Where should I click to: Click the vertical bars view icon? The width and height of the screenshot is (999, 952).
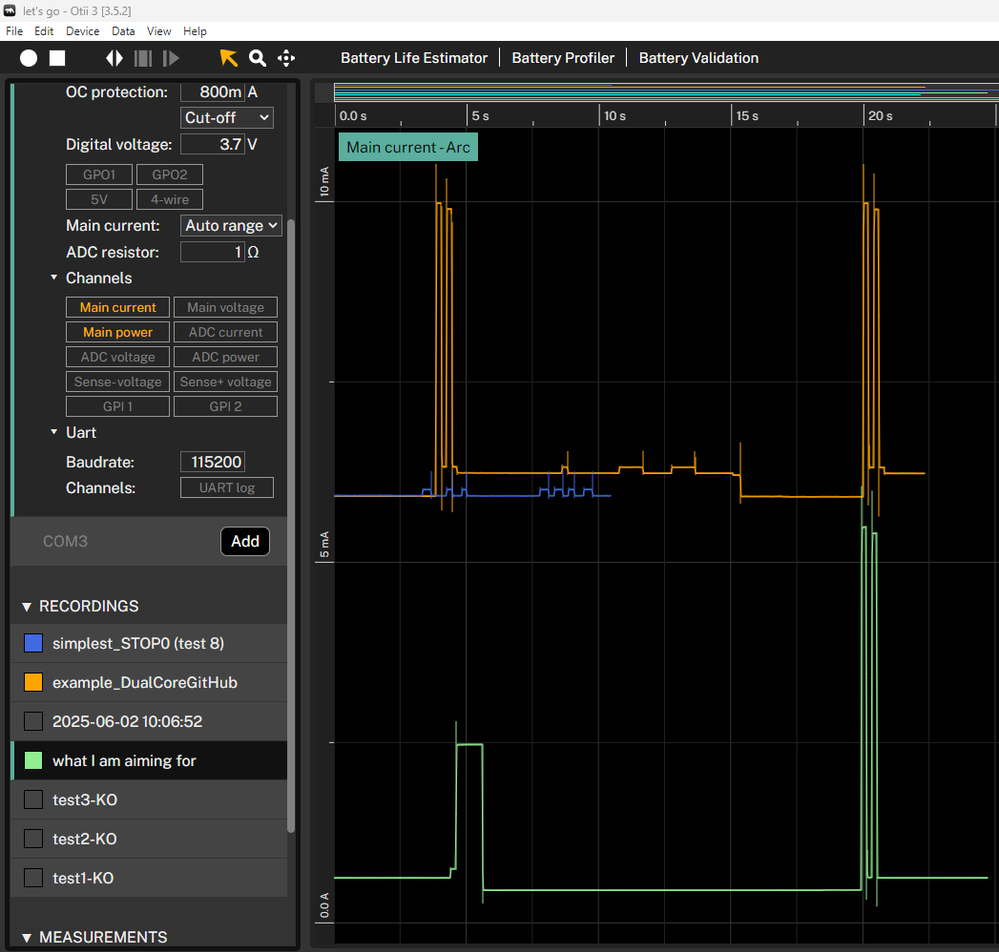[x=142, y=58]
